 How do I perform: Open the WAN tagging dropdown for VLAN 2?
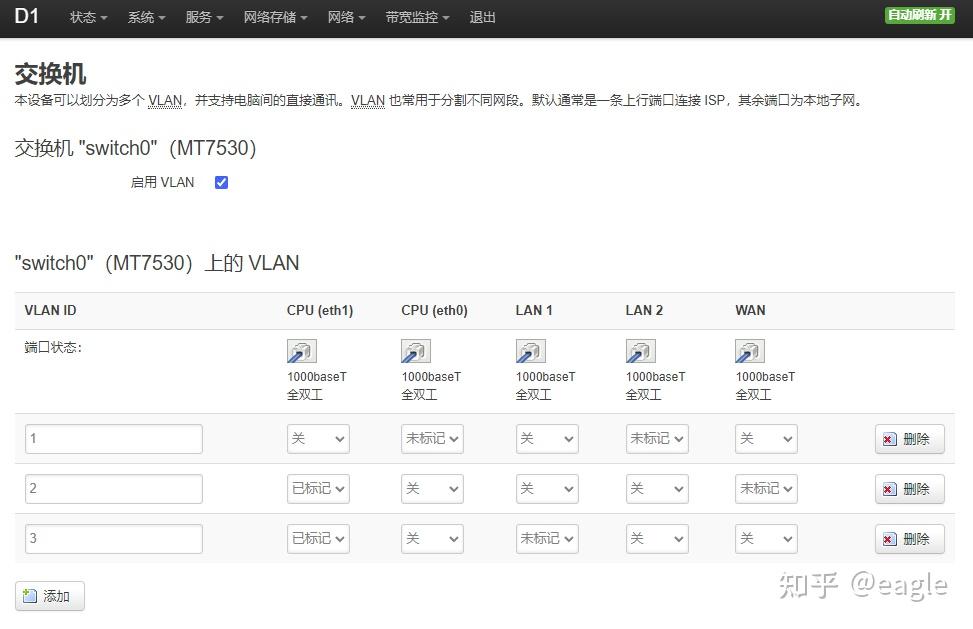(766, 488)
